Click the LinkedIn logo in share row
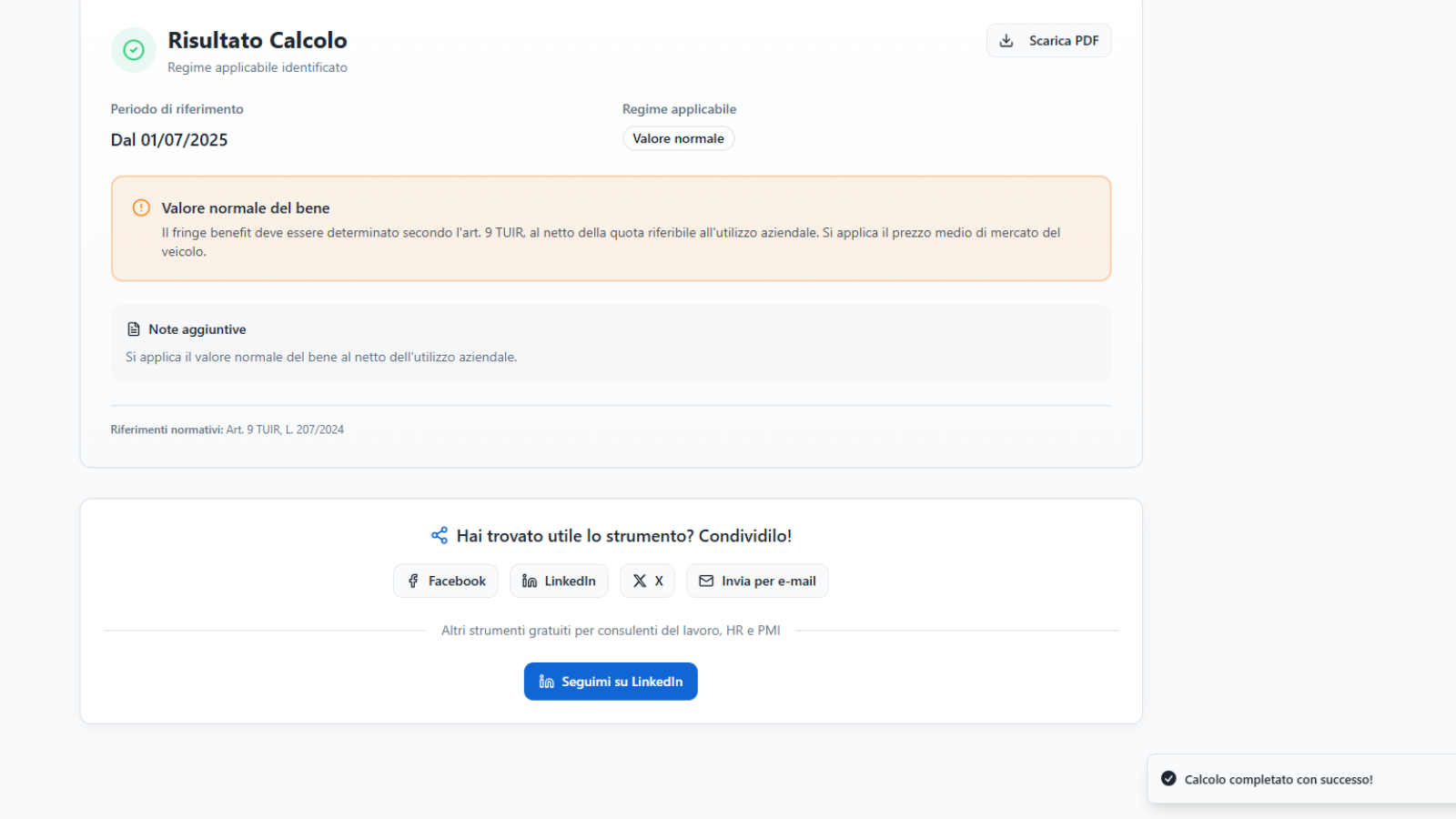 [x=530, y=581]
